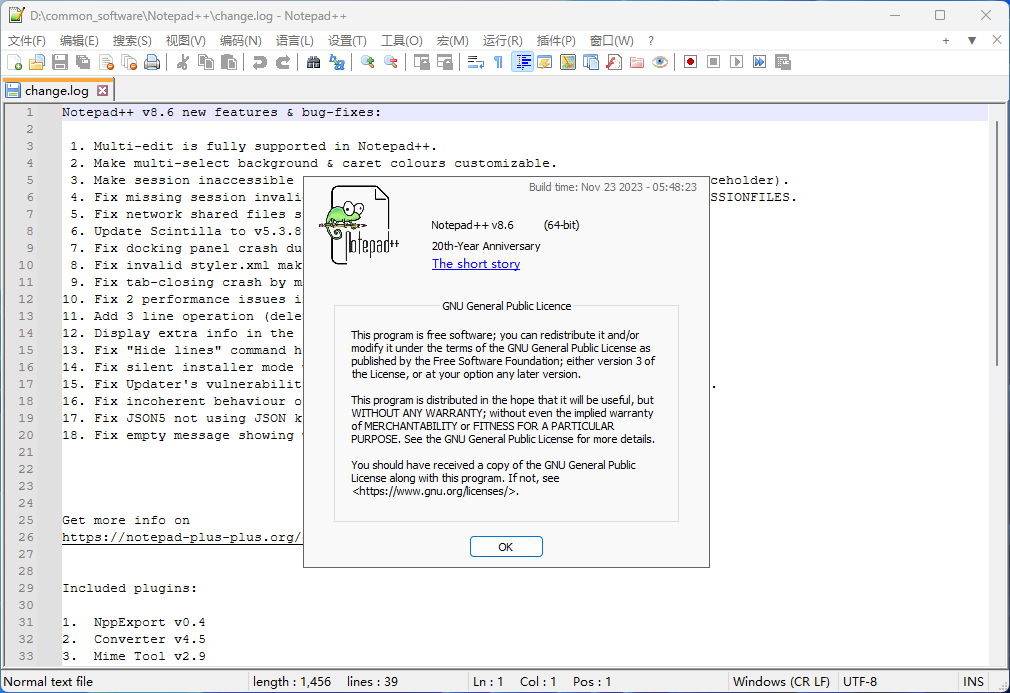Close the change.log tab with red X
This screenshot has width=1010, height=693.
(102, 91)
